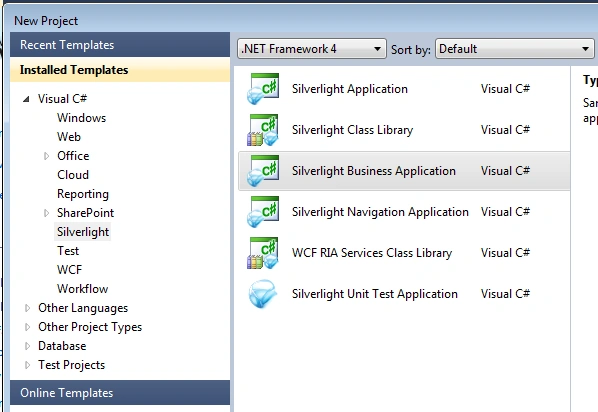Select the WCF RIA Services Class Library icon
Screen dimensions: 598x412
coord(263,253)
